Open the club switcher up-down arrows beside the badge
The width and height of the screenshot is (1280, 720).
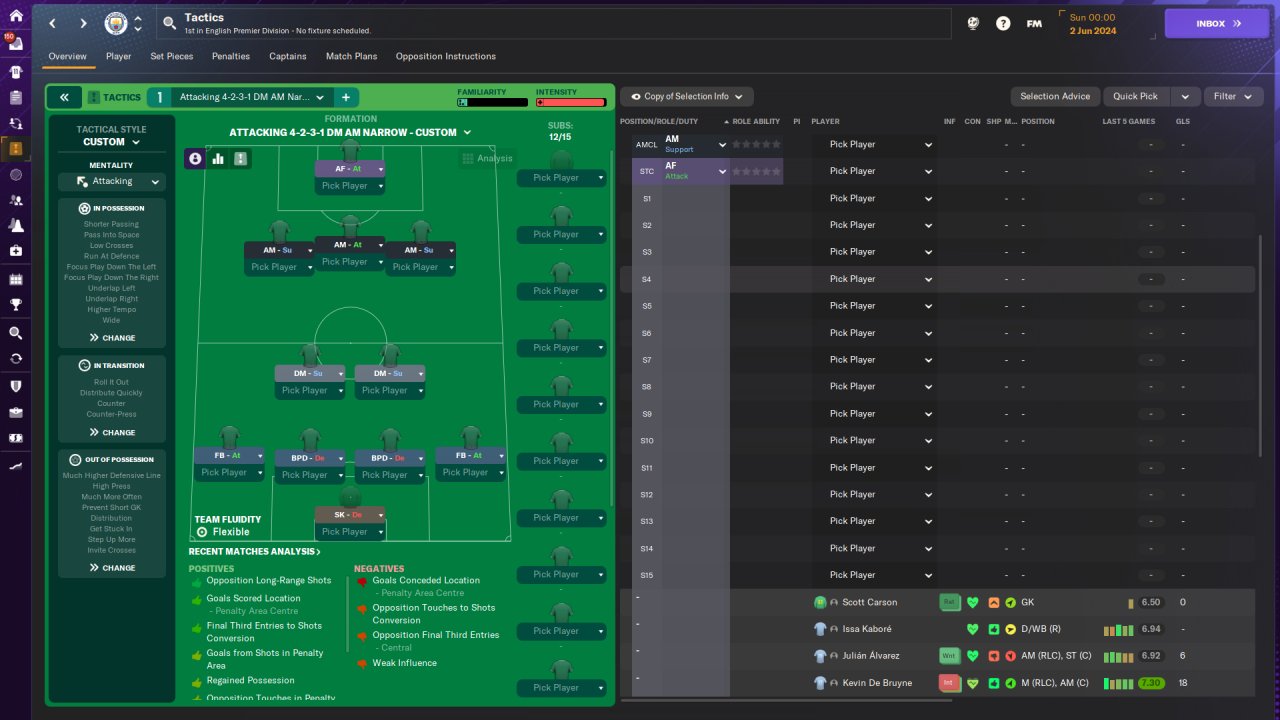click(x=138, y=23)
